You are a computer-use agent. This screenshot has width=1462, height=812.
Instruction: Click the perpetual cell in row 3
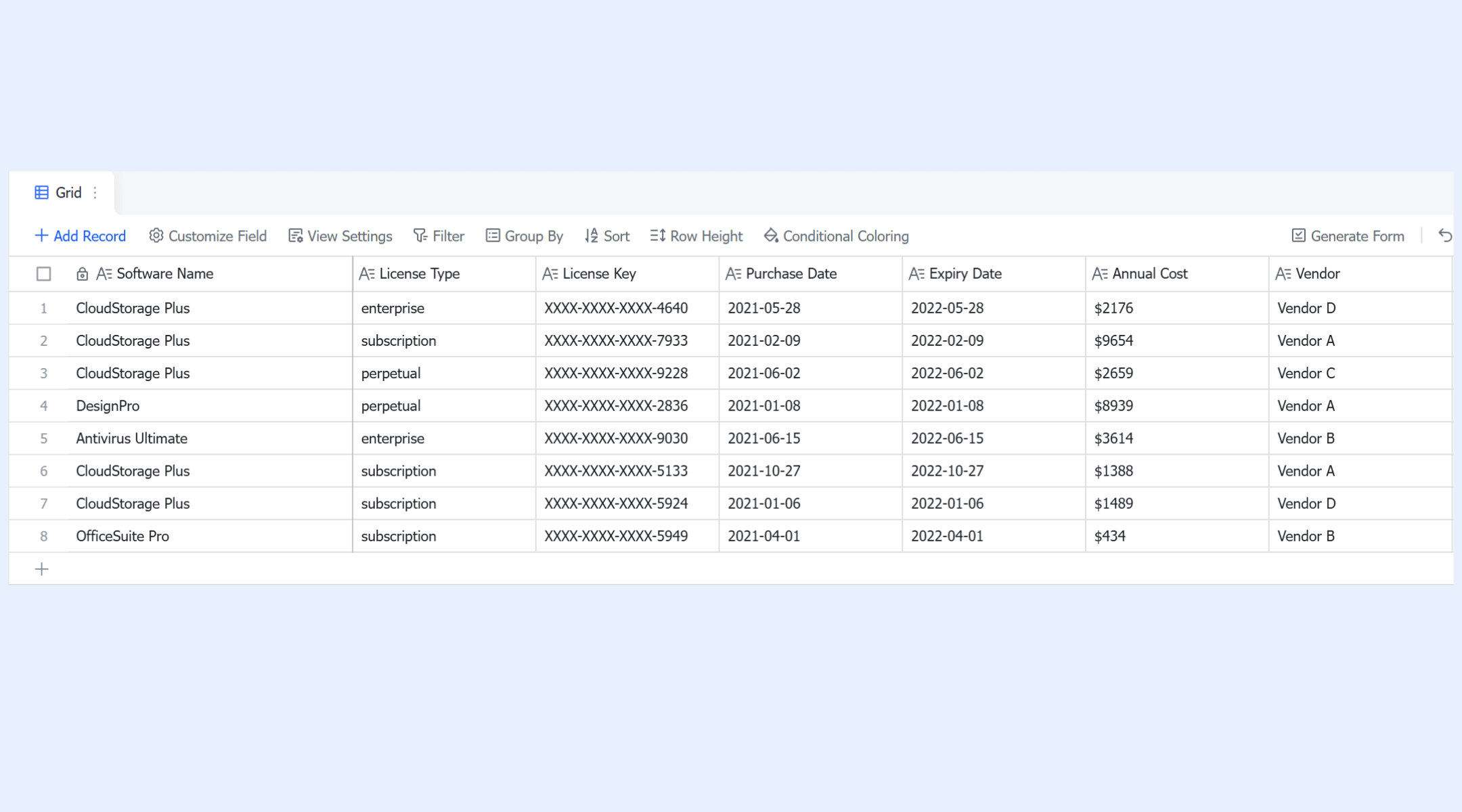(445, 374)
